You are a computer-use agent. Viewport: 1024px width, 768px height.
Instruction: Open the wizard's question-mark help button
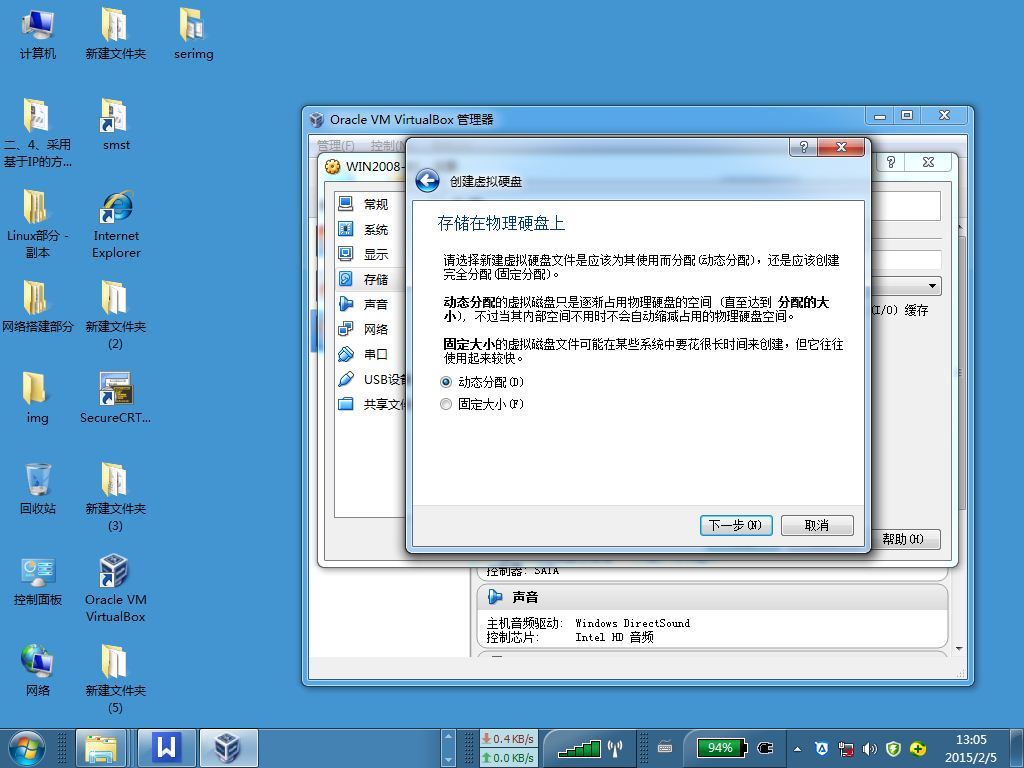[x=803, y=147]
